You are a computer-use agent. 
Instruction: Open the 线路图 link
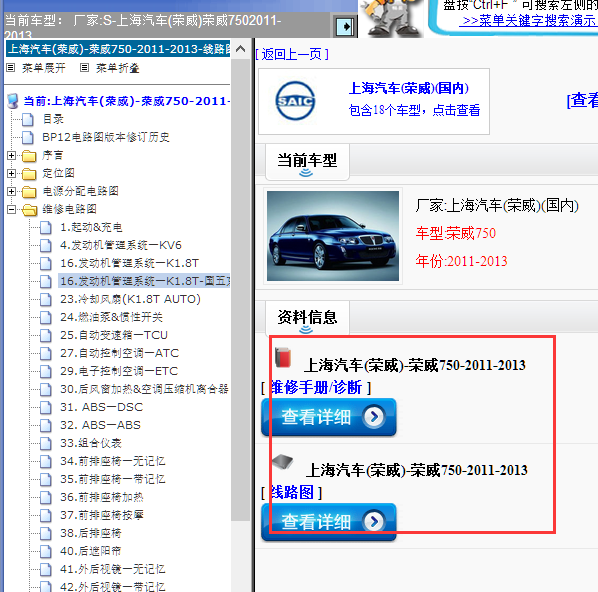point(292,492)
